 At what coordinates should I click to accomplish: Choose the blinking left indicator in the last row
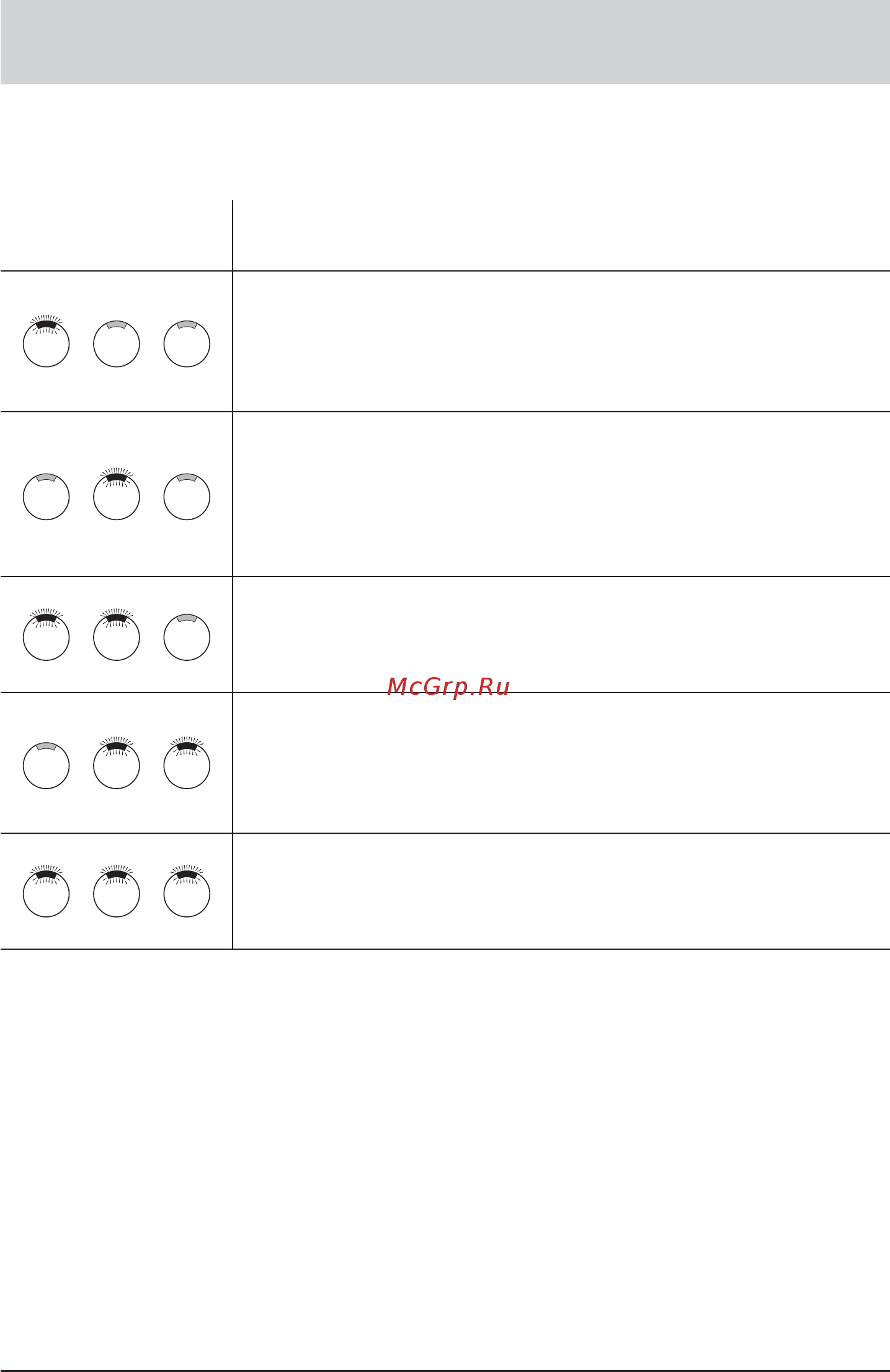pos(46,891)
